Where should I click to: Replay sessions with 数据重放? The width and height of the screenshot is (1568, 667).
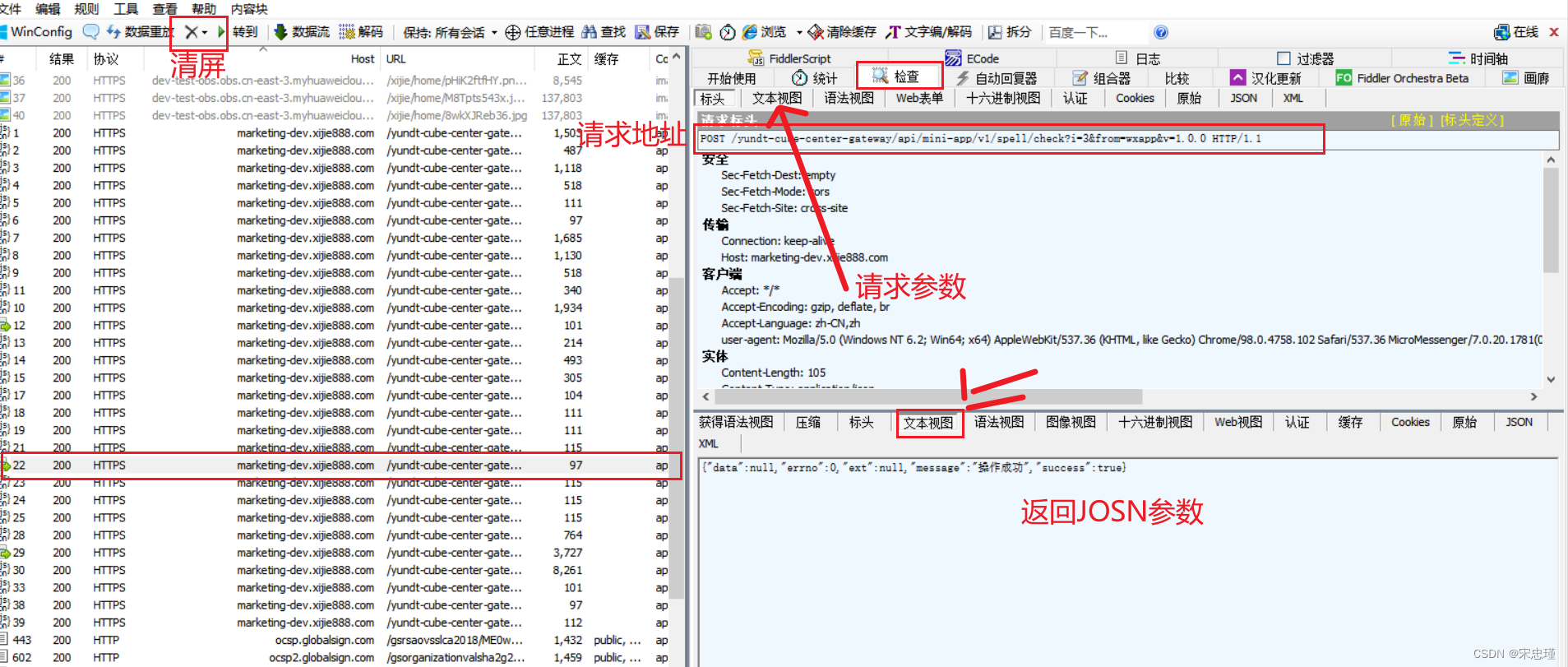click(x=141, y=32)
